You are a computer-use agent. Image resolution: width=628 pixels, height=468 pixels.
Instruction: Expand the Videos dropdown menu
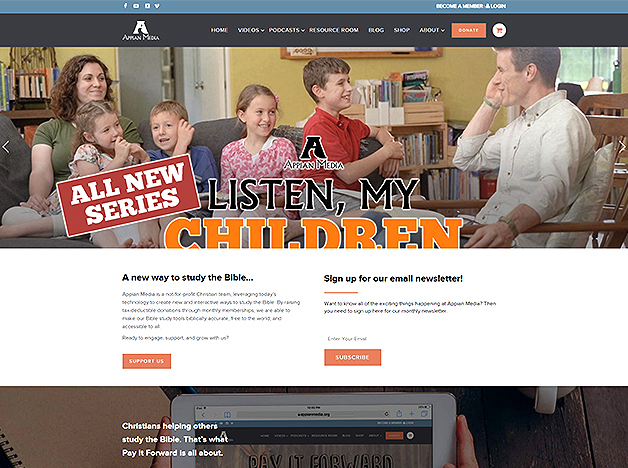click(x=251, y=30)
